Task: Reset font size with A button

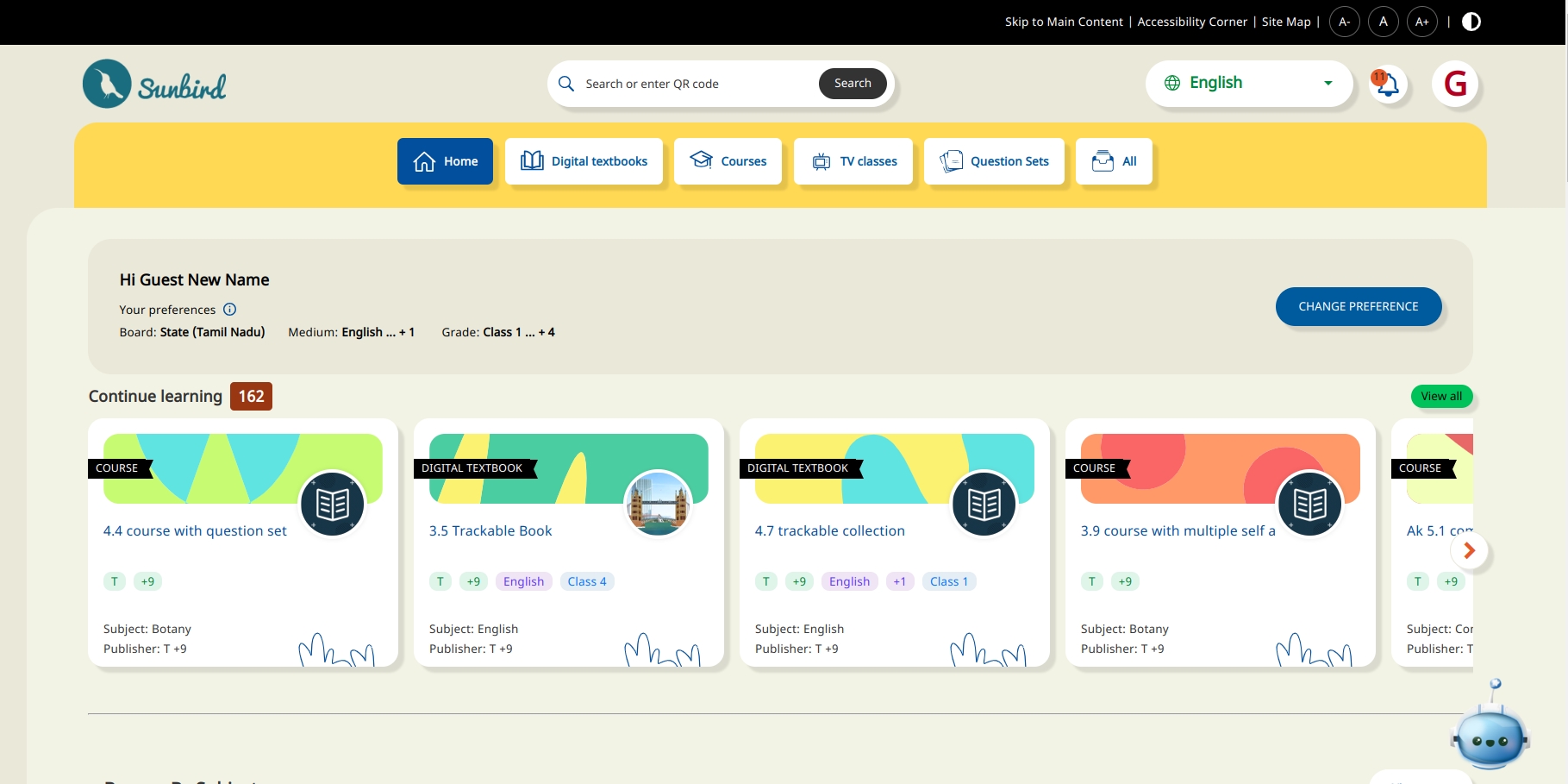Action: (1383, 22)
